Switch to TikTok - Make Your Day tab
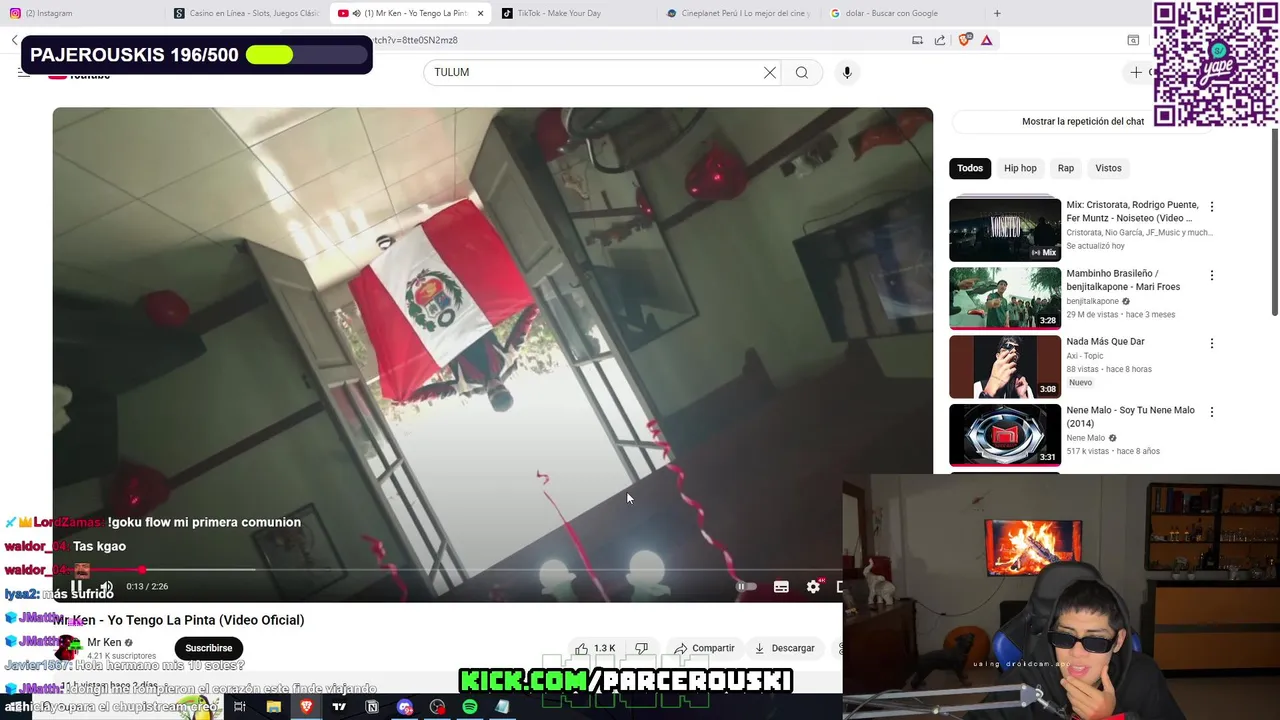This screenshot has height=720, width=1280. [x=575, y=13]
